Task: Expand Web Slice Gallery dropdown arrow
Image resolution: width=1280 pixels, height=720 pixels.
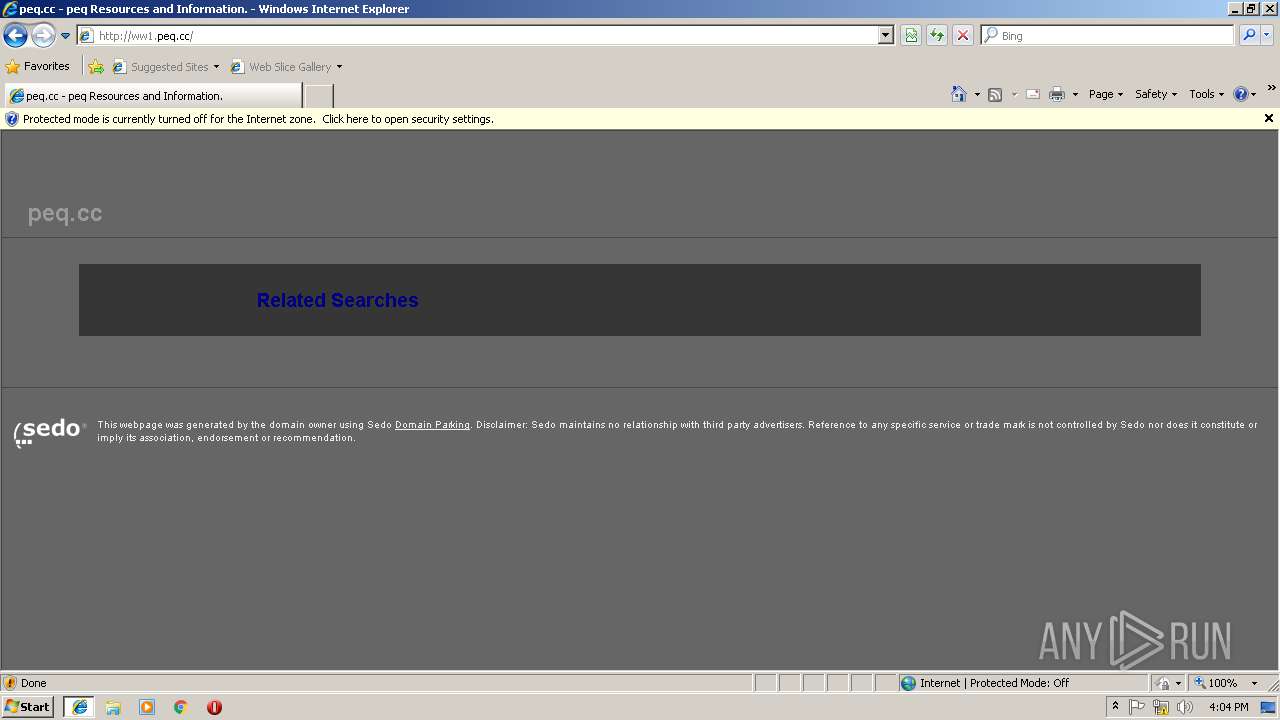Action: pos(339,67)
